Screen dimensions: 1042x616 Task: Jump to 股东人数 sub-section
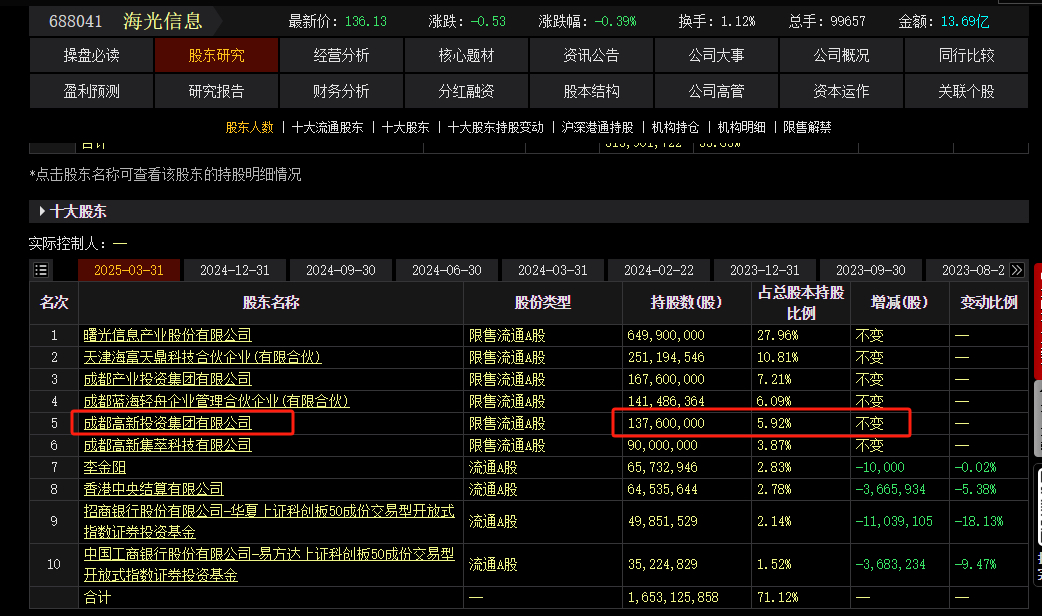coord(249,127)
